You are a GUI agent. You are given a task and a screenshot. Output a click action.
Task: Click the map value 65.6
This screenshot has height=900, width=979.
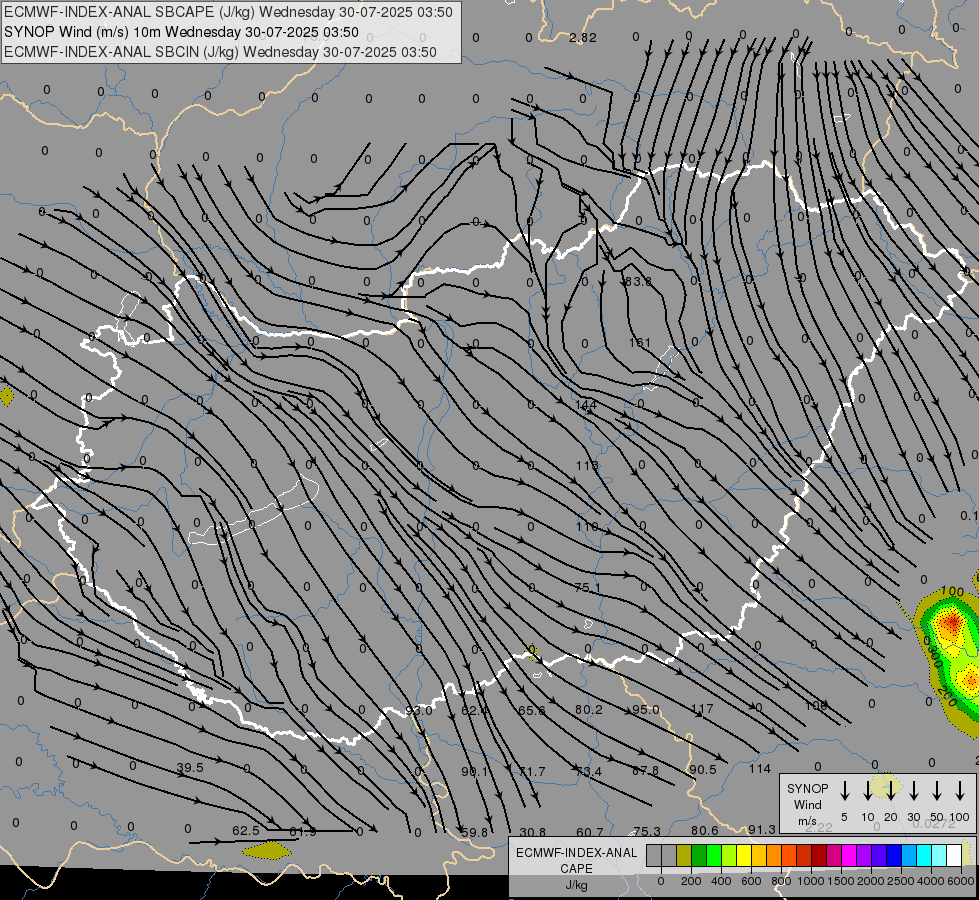pyautogui.click(x=531, y=711)
